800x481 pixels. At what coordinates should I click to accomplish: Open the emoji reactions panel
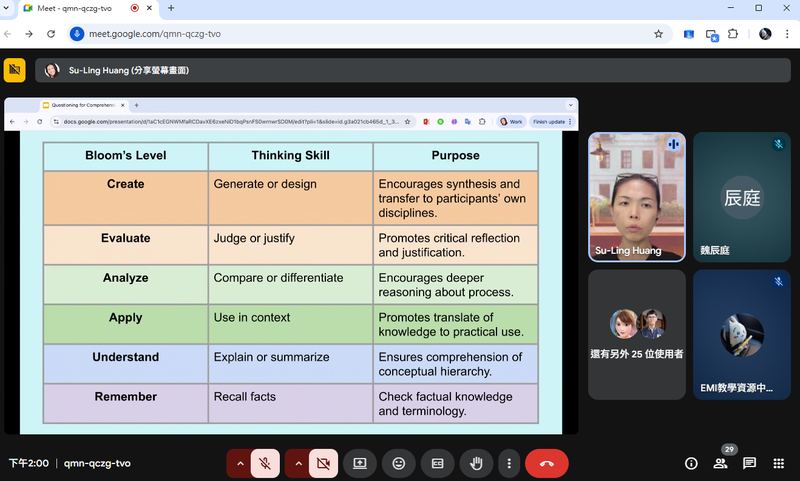click(x=398, y=464)
